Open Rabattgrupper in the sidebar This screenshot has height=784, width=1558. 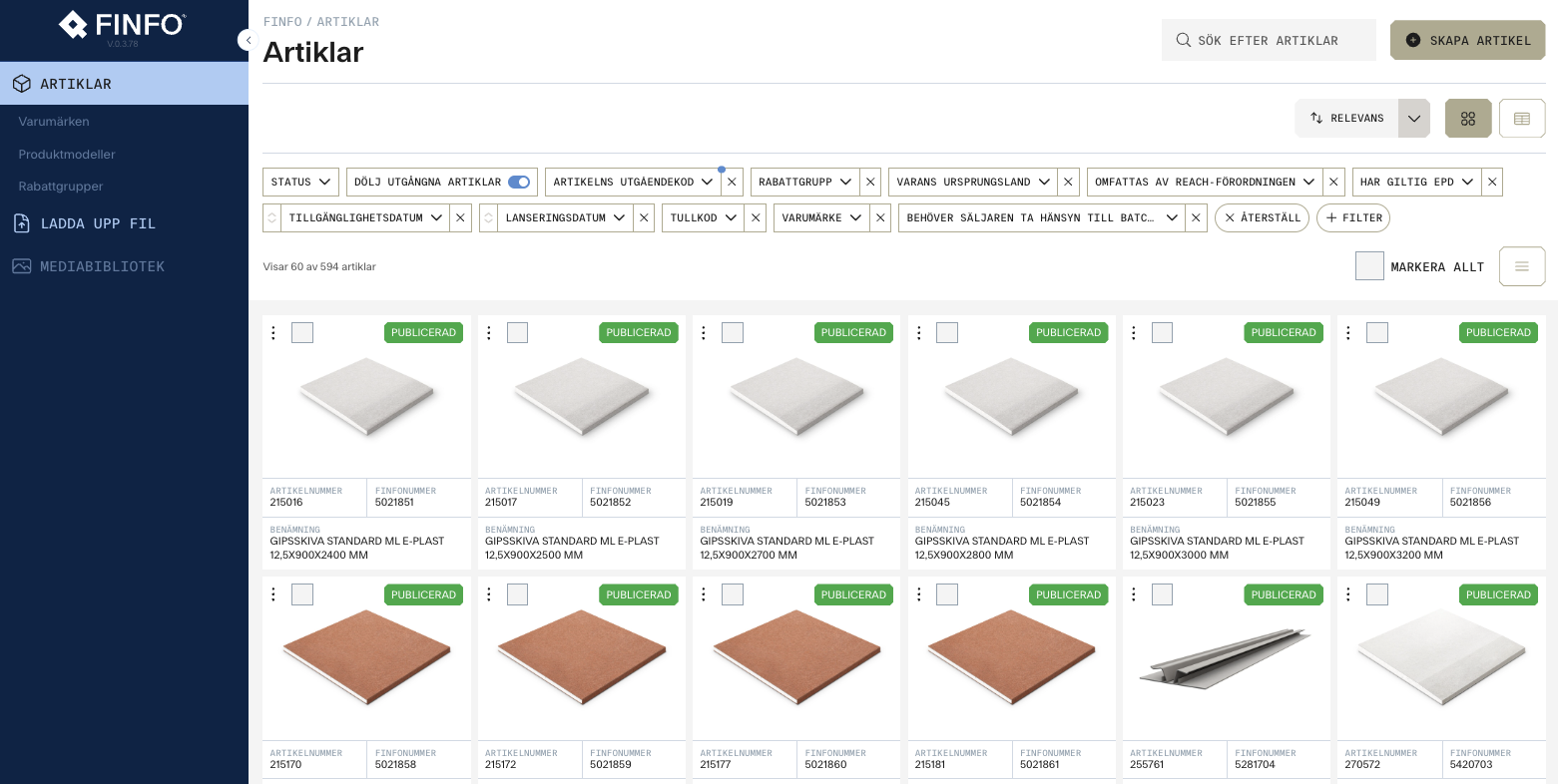tap(61, 187)
